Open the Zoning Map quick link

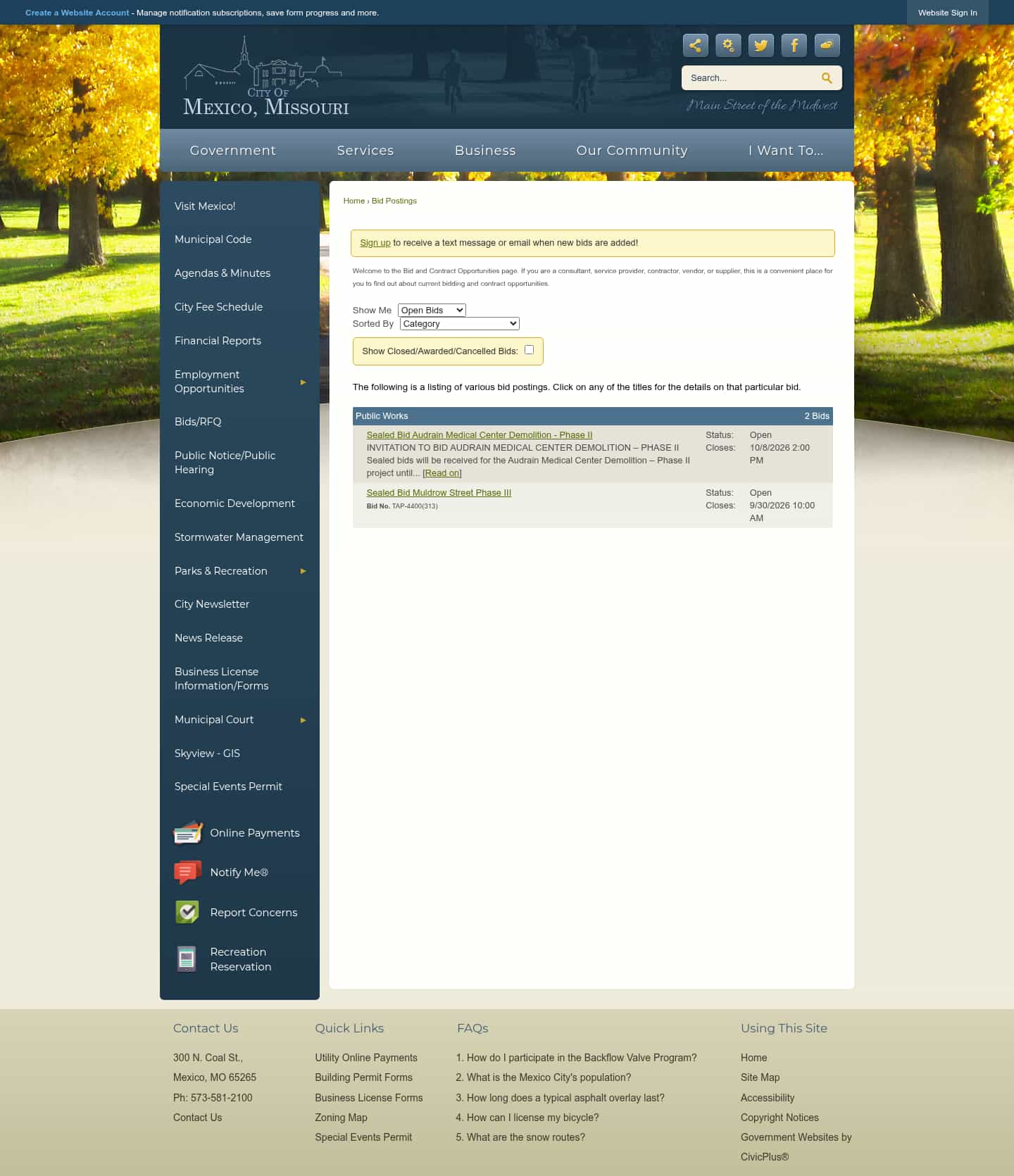(342, 1118)
